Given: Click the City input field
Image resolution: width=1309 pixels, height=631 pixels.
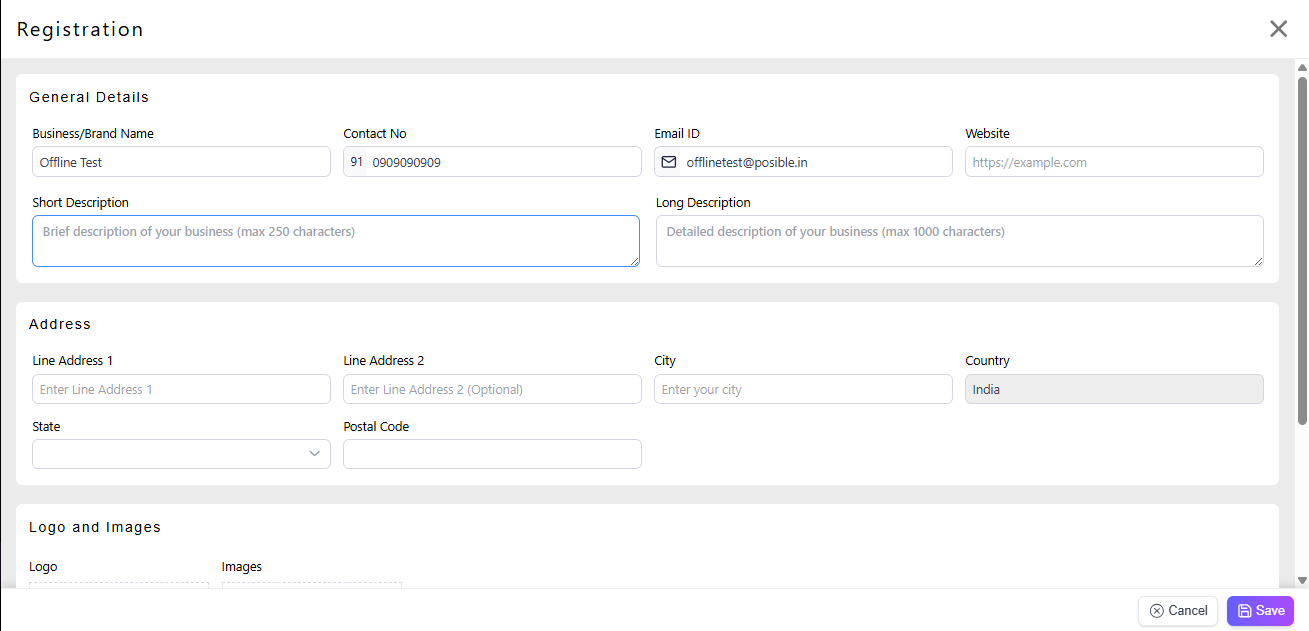Looking at the screenshot, I should point(803,389).
